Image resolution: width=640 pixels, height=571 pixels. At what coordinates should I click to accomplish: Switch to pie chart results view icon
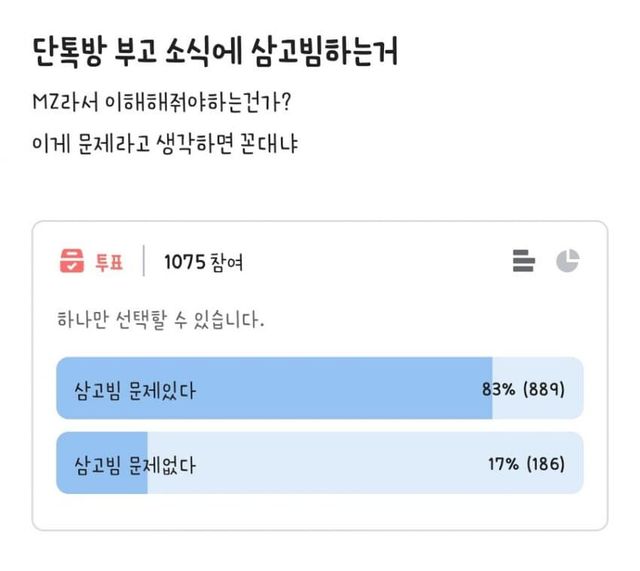568,261
